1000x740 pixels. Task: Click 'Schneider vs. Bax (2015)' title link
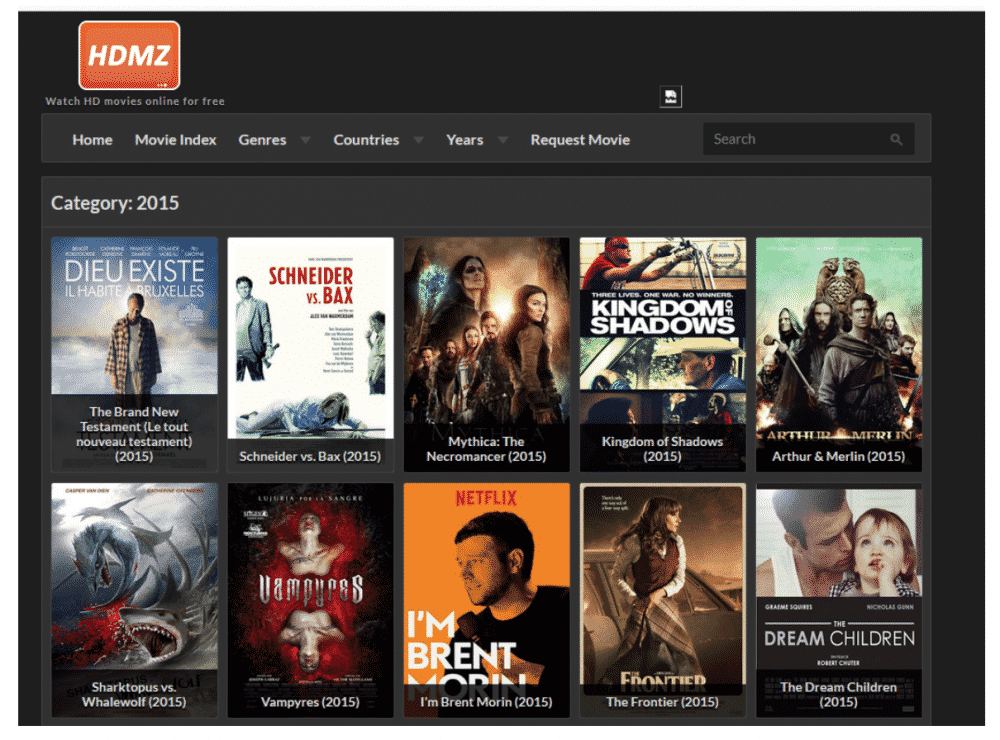tap(310, 456)
